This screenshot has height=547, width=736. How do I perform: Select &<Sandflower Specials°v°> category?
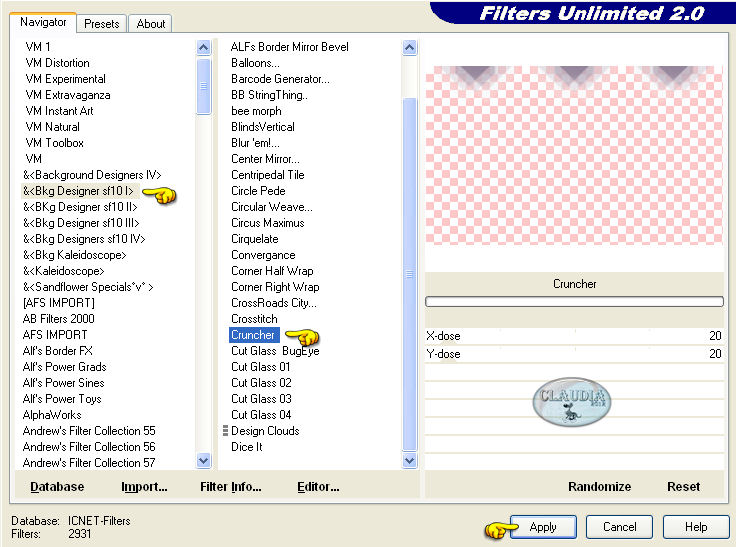pyautogui.click(x=88, y=287)
